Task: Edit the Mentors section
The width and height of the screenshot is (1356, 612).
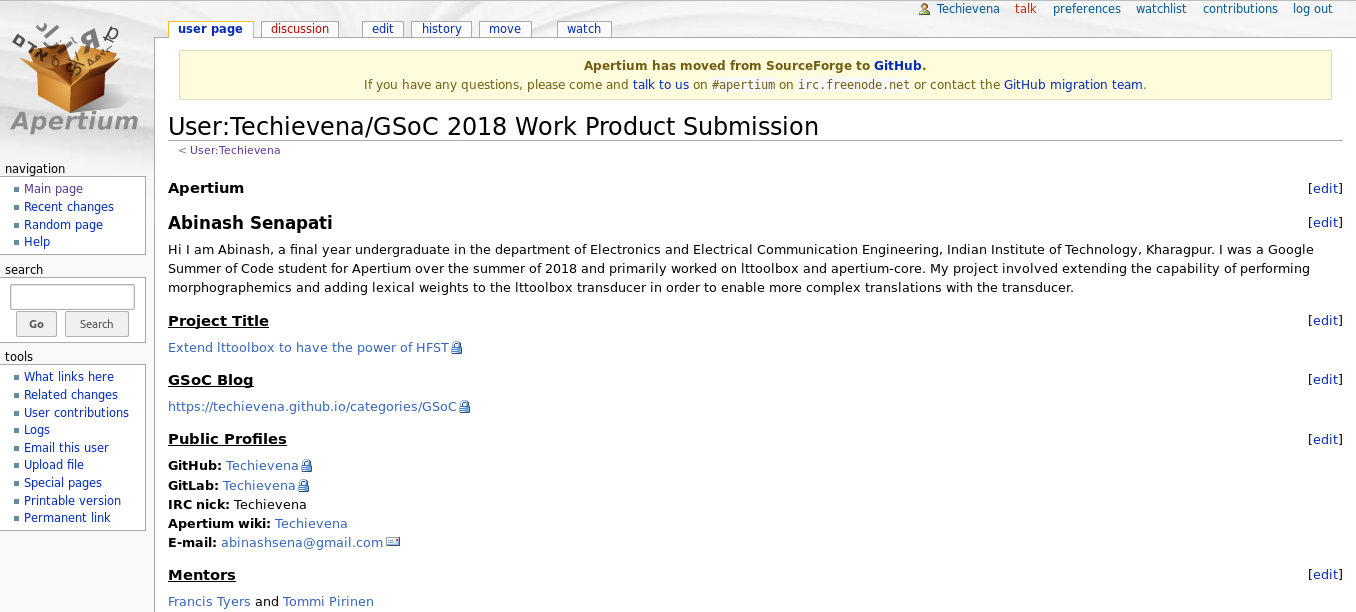Action: pos(1325,575)
